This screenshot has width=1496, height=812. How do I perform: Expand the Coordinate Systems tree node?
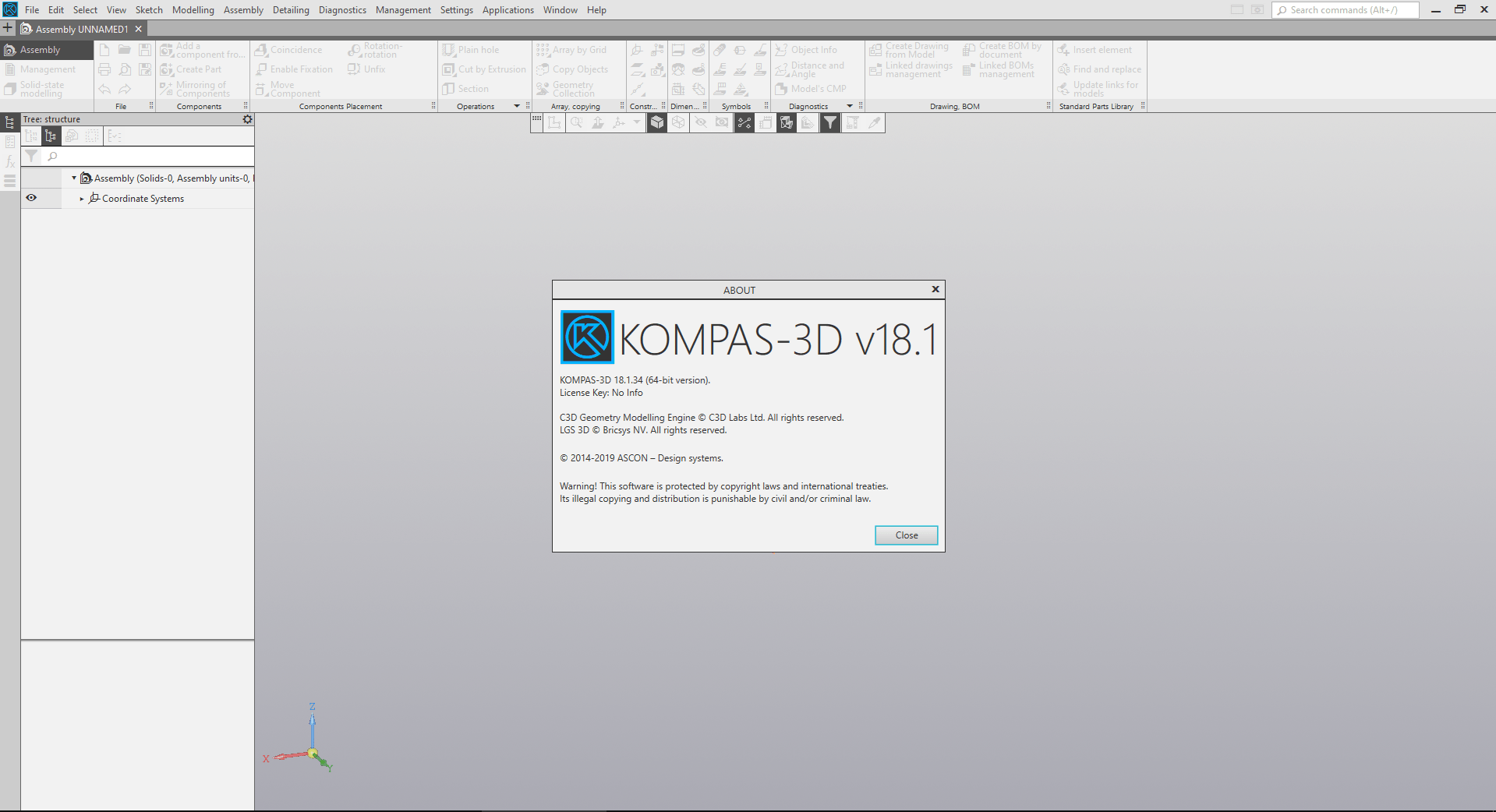coord(81,199)
